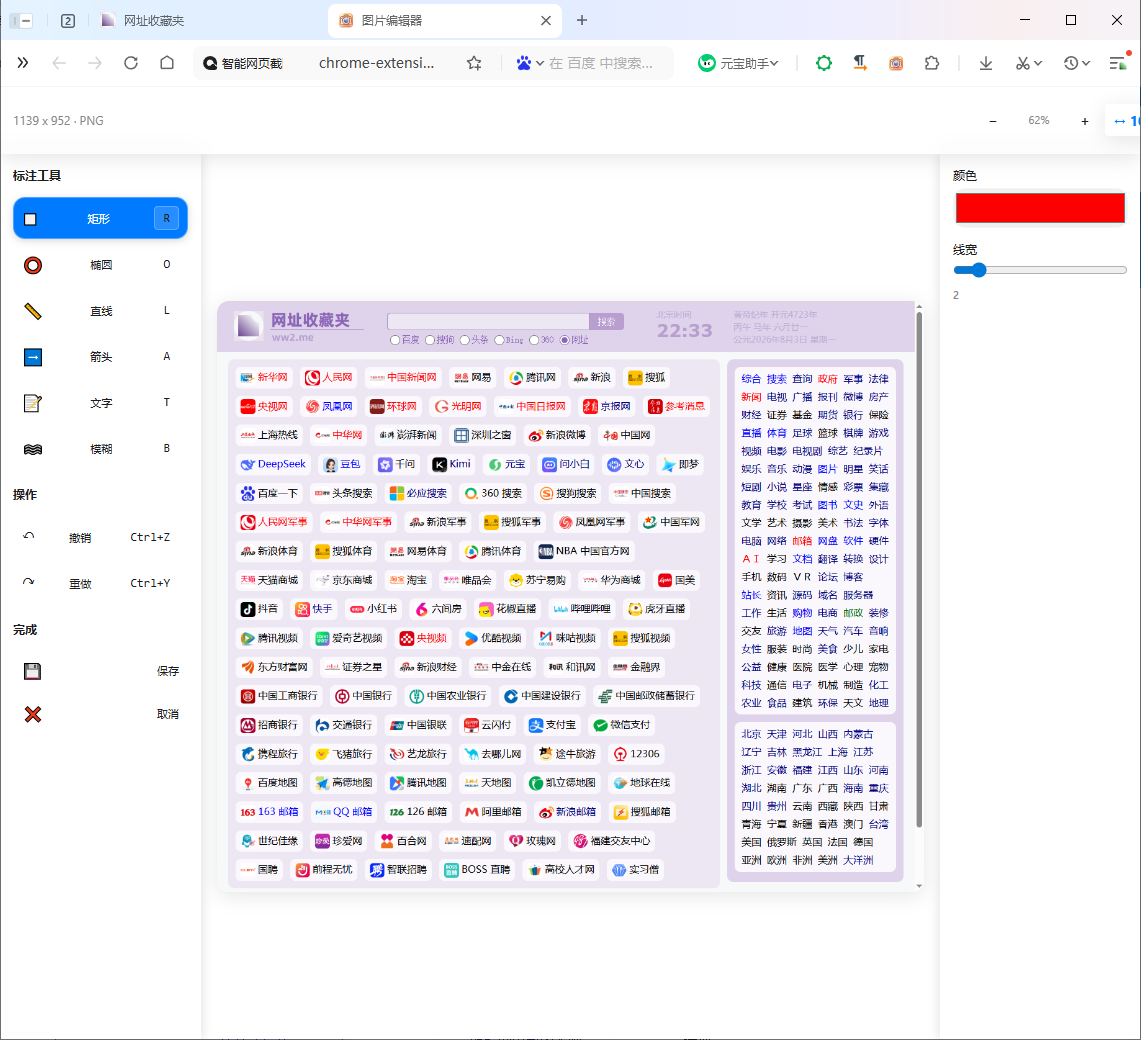Open the Baidu paw search engine dropdown
The height and width of the screenshot is (1040, 1141).
tap(530, 63)
